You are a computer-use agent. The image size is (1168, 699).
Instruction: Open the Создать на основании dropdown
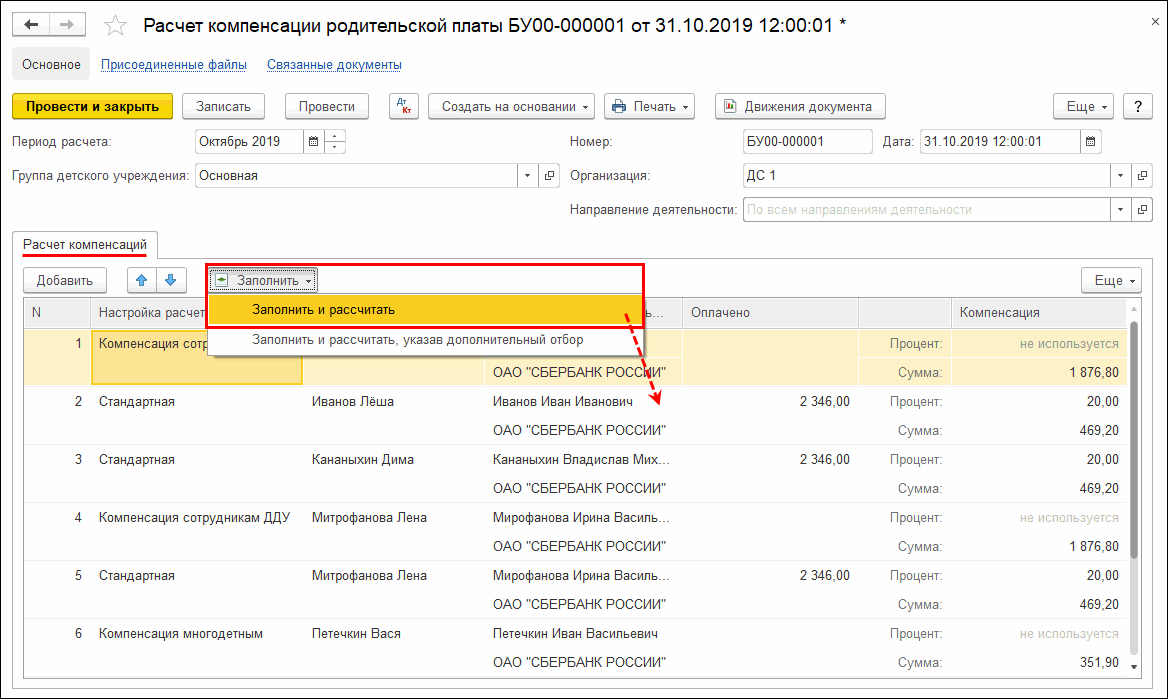[511, 106]
